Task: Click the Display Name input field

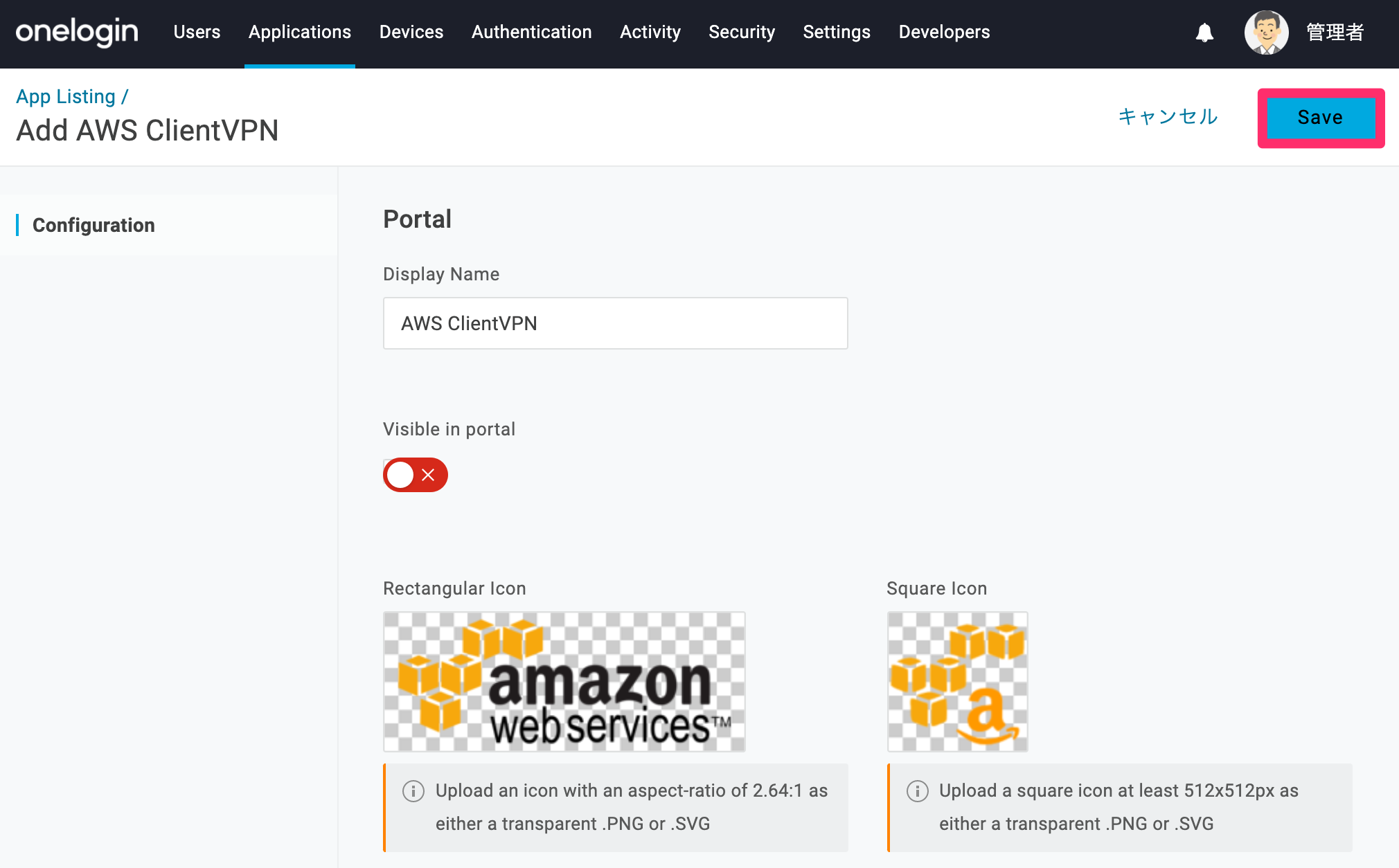Action: [x=616, y=323]
